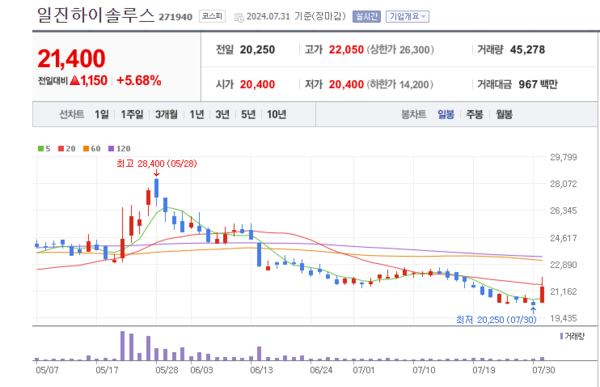Viewport: 600px width, 387px height.
Task: Click the 05/28 date on the axis
Action: (167, 370)
